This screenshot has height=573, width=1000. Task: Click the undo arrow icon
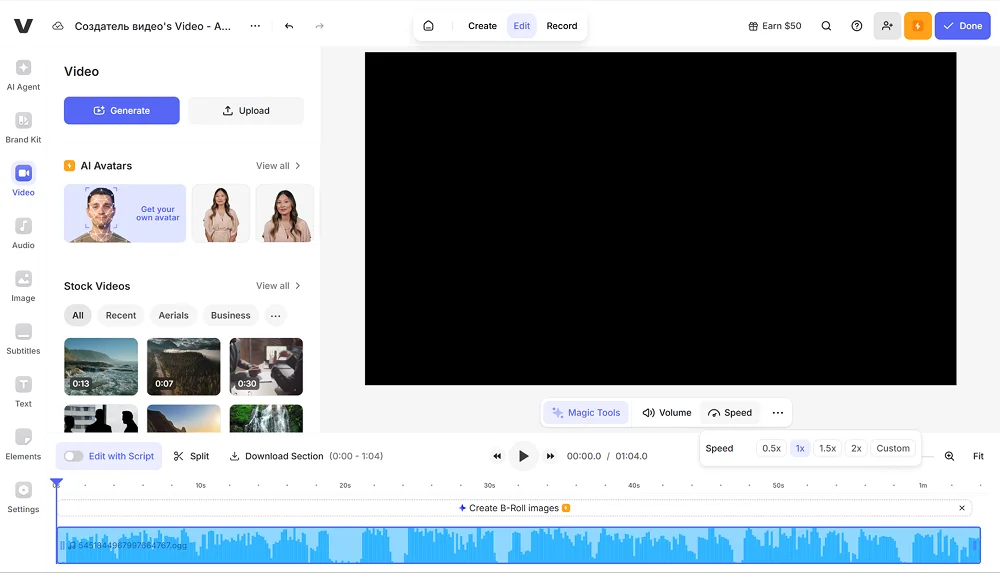(289, 26)
